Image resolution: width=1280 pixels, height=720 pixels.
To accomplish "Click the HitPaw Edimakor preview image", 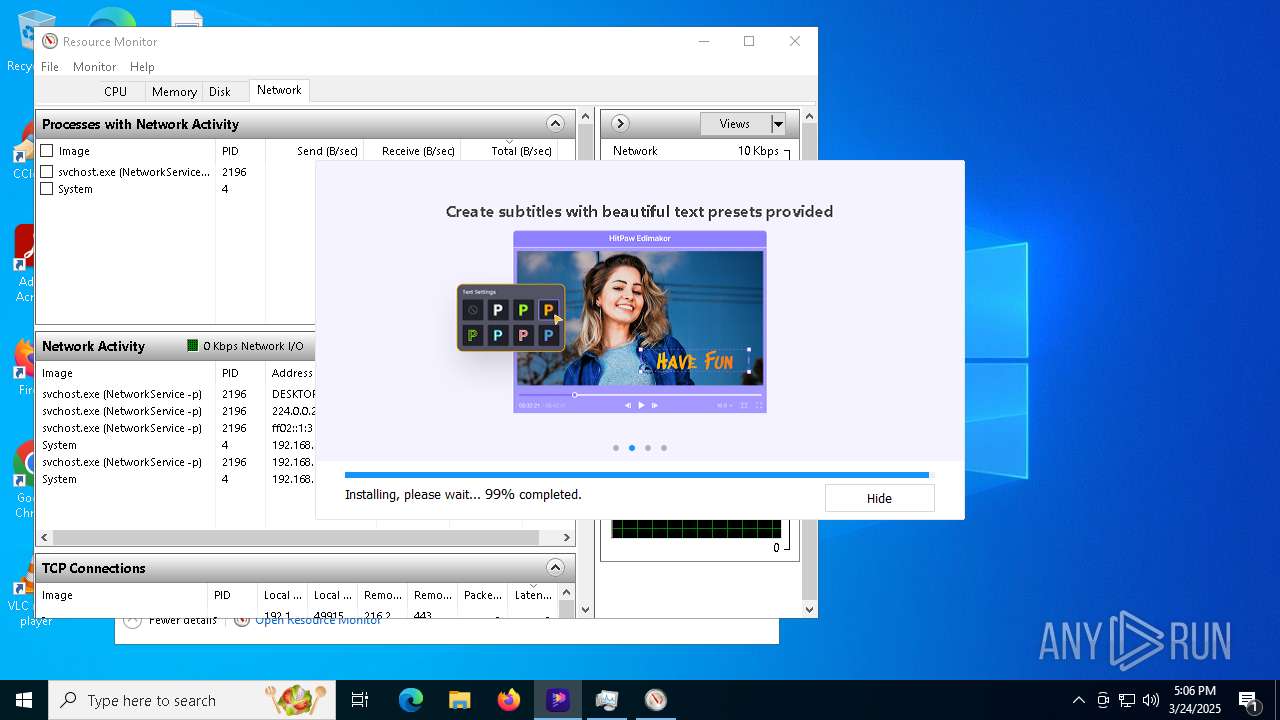I will point(640,322).
